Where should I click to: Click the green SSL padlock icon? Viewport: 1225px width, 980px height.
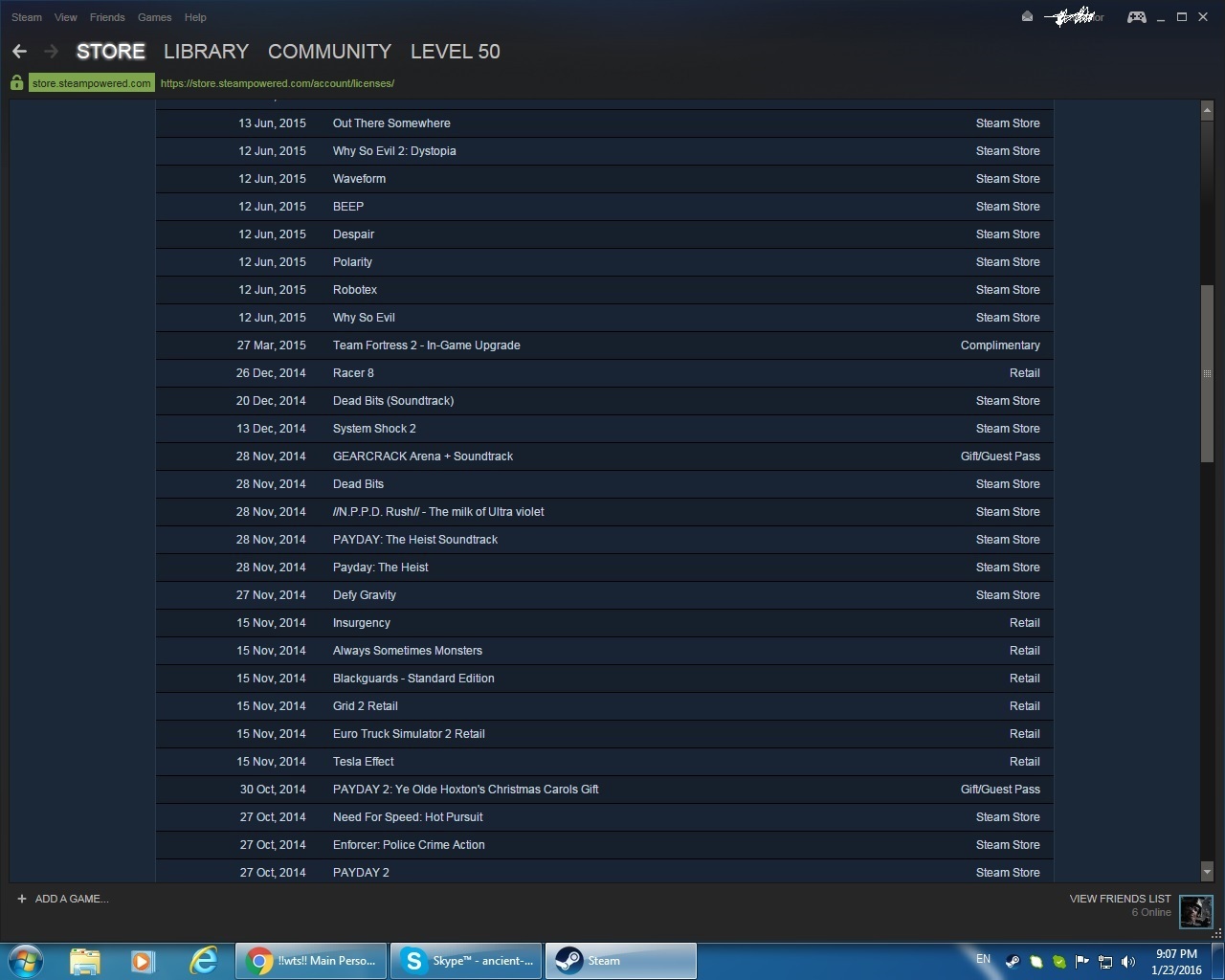coord(16,83)
